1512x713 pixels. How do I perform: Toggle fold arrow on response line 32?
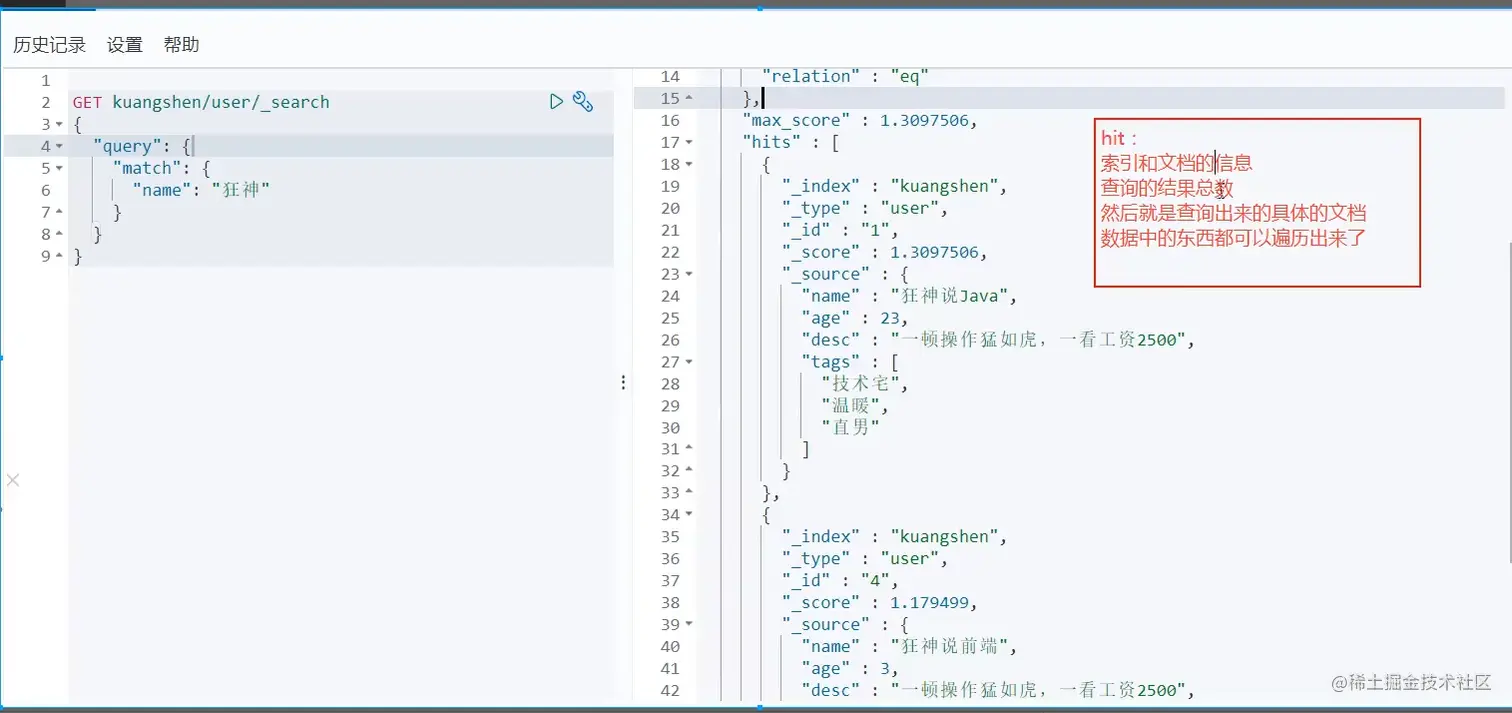(689, 471)
